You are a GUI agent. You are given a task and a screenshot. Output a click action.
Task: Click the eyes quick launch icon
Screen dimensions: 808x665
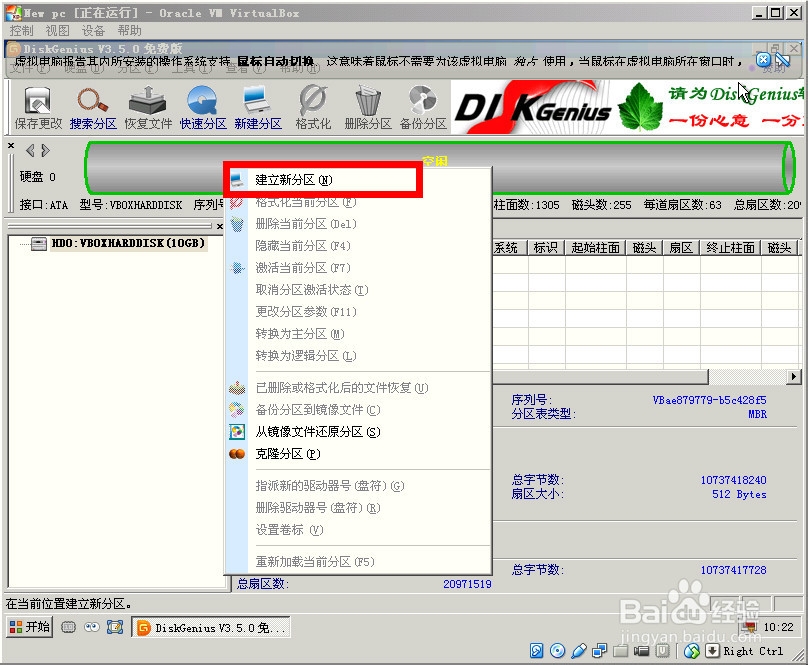click(x=92, y=627)
